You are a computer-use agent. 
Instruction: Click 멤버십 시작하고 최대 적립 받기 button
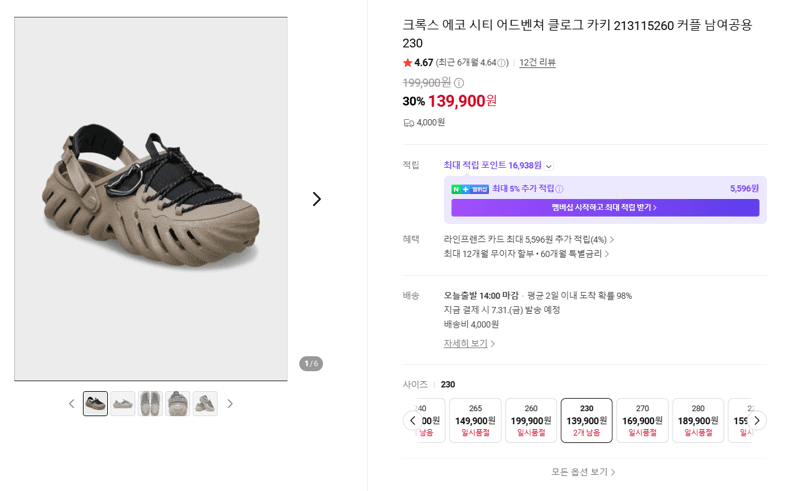click(x=605, y=208)
